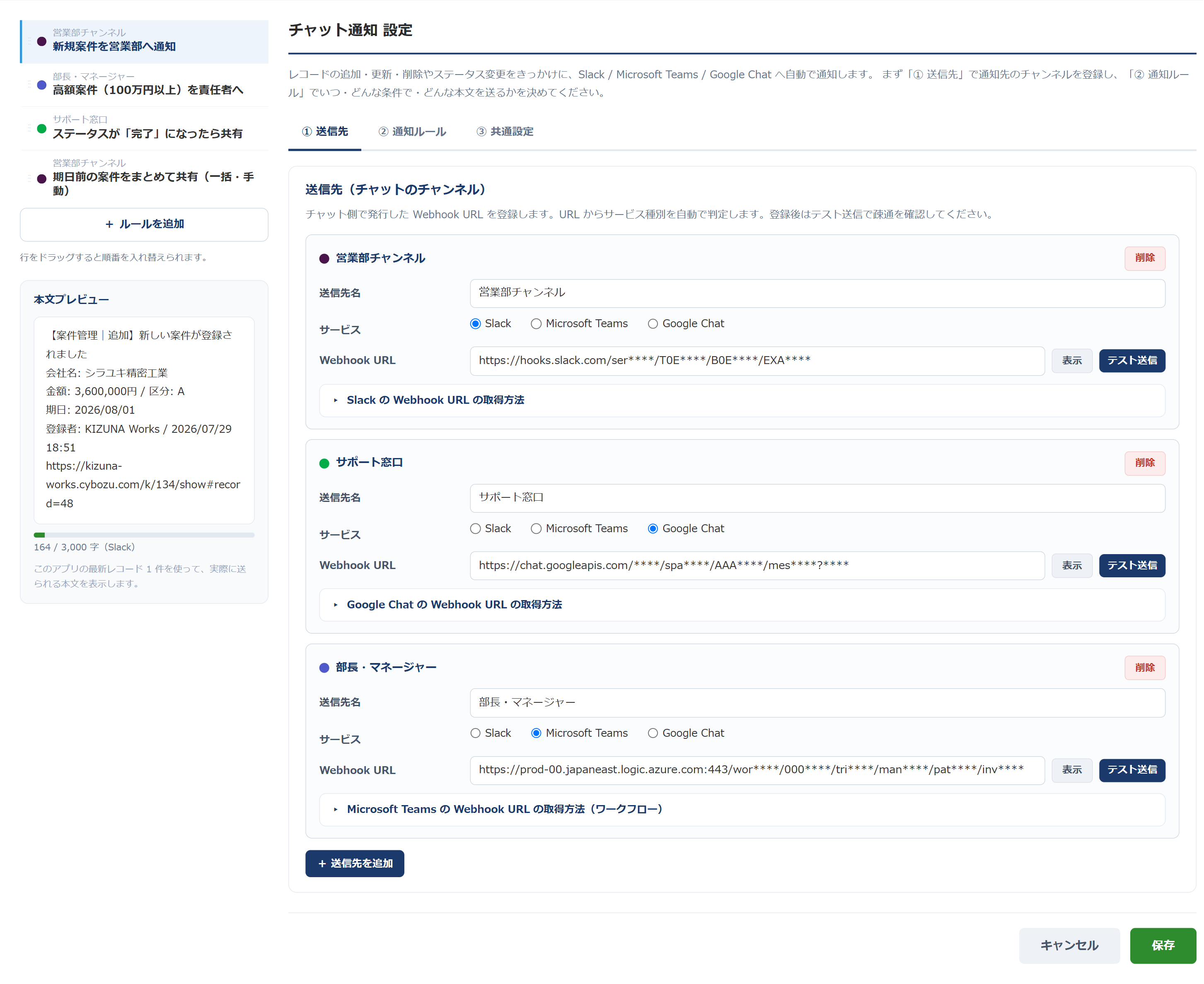Click the キャンセル button
Viewport: 1204px width, 984px height.
pos(1070,946)
